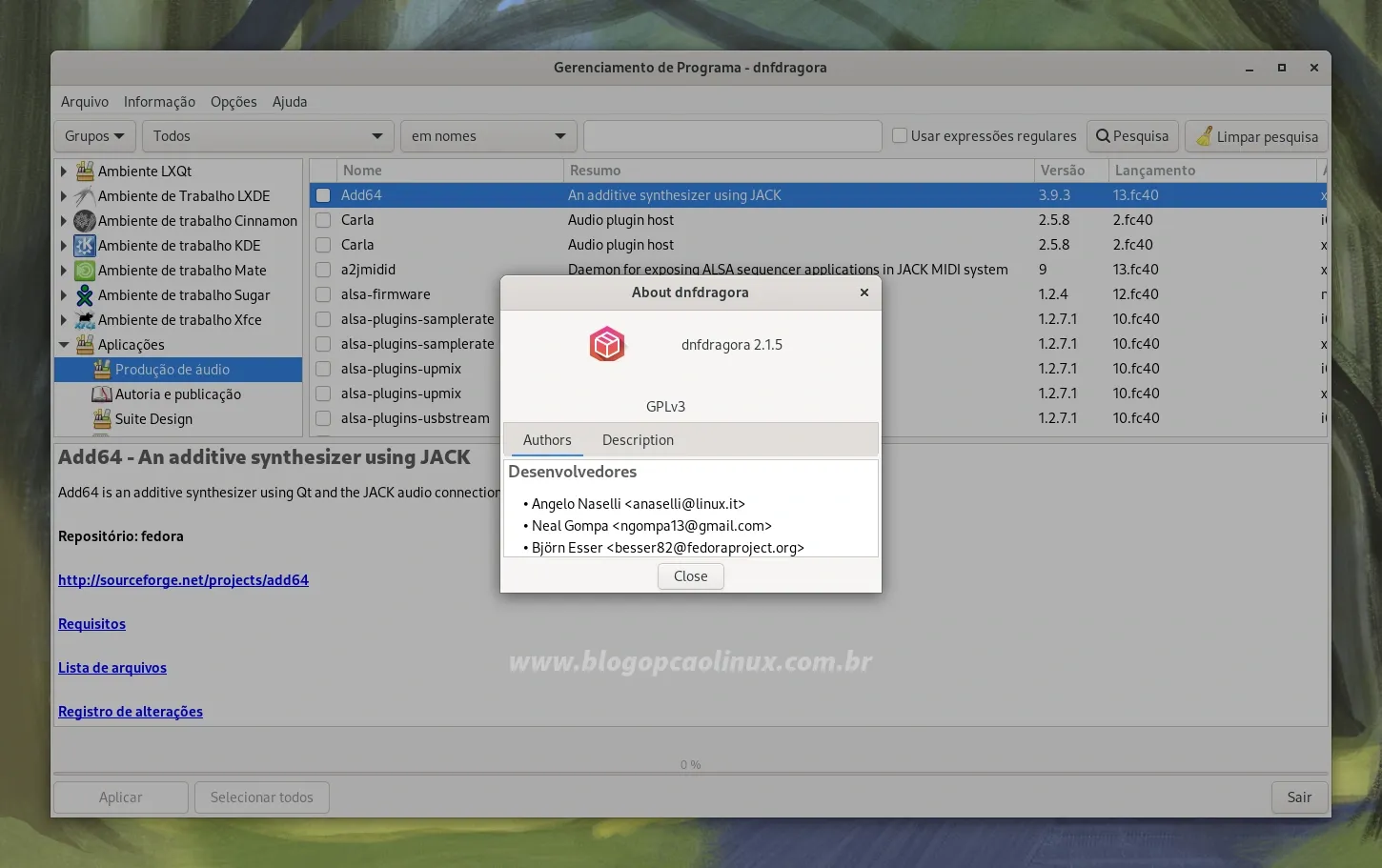Switch to the Authors tab
Screen dimensions: 1382x868
coord(547,440)
